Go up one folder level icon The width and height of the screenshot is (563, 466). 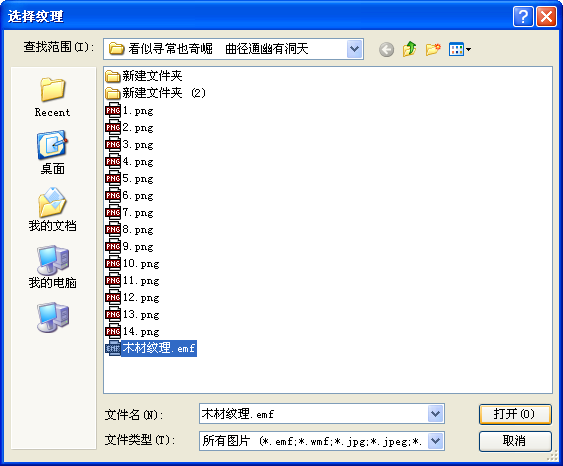(x=409, y=49)
